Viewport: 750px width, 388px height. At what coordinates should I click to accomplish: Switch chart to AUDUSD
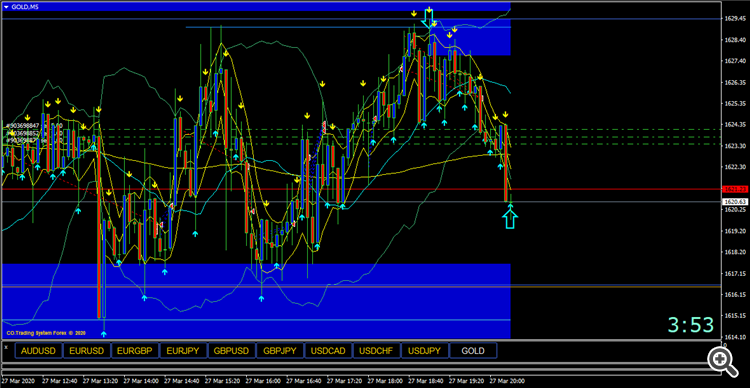[38, 351]
